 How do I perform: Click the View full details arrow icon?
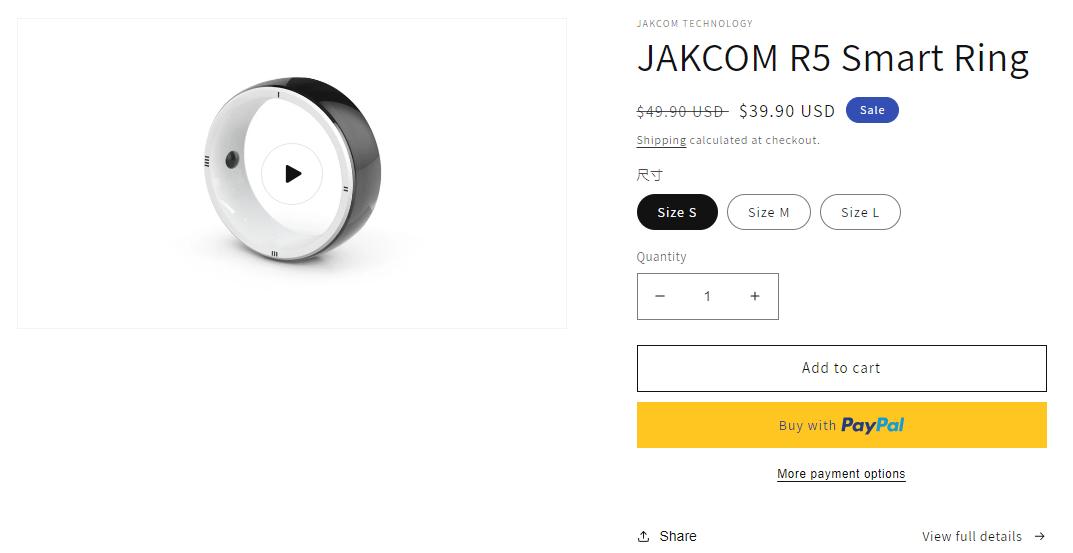(x=1040, y=536)
